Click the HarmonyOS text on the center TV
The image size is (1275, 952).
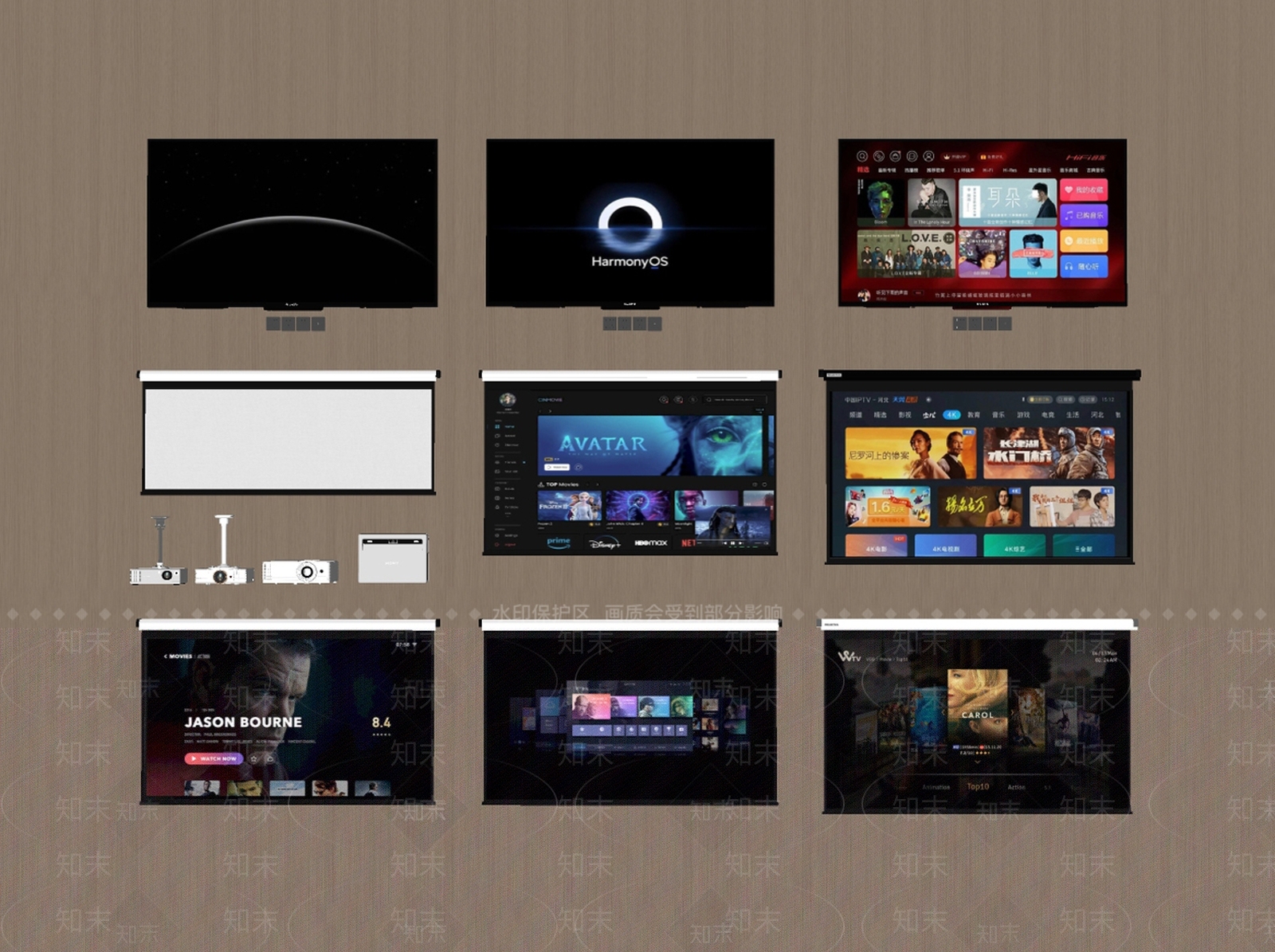point(630,261)
